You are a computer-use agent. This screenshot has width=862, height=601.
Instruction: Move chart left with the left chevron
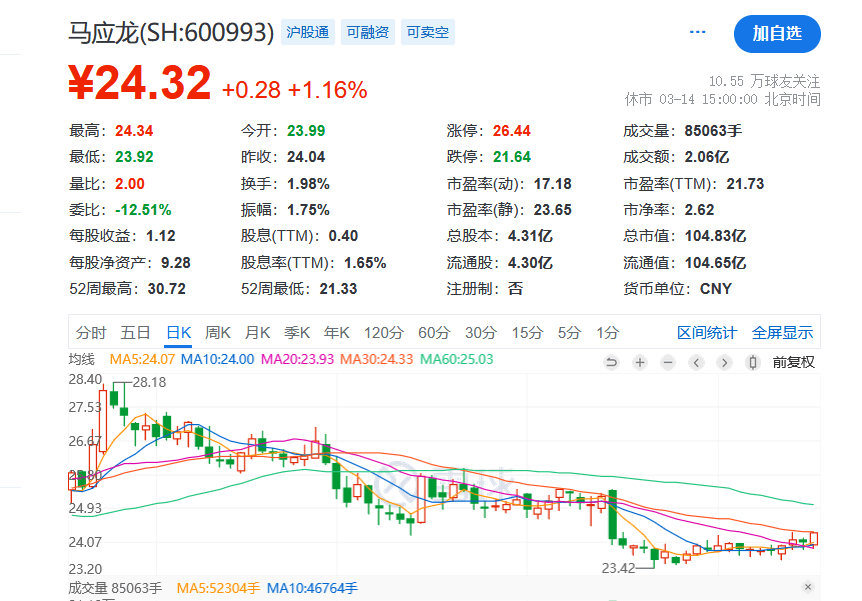pos(697,362)
